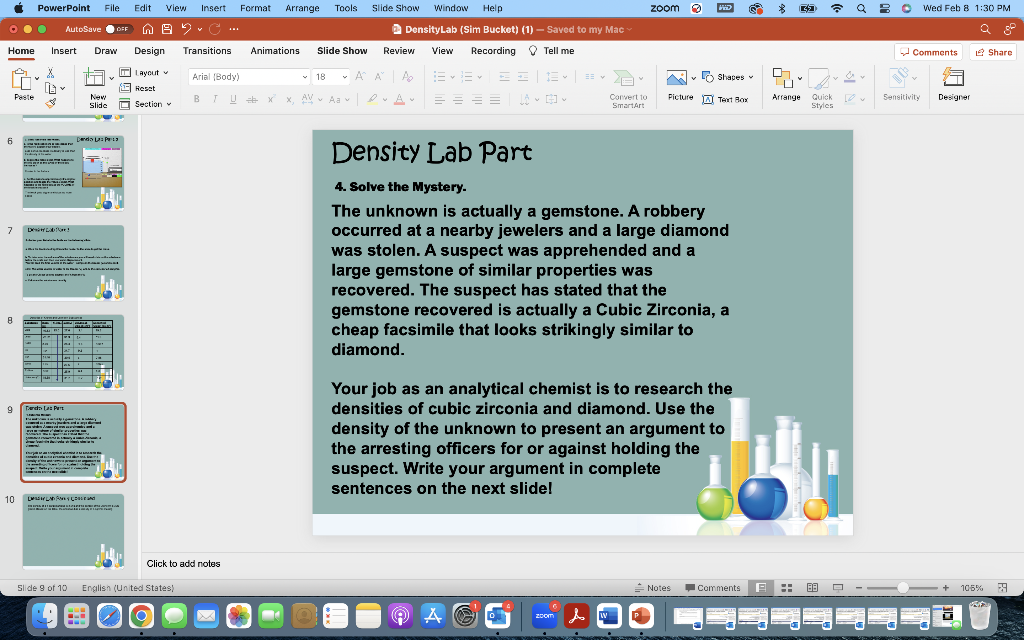Click Convert to SmartArt
Screen dimensions: 1024x640
[628, 88]
